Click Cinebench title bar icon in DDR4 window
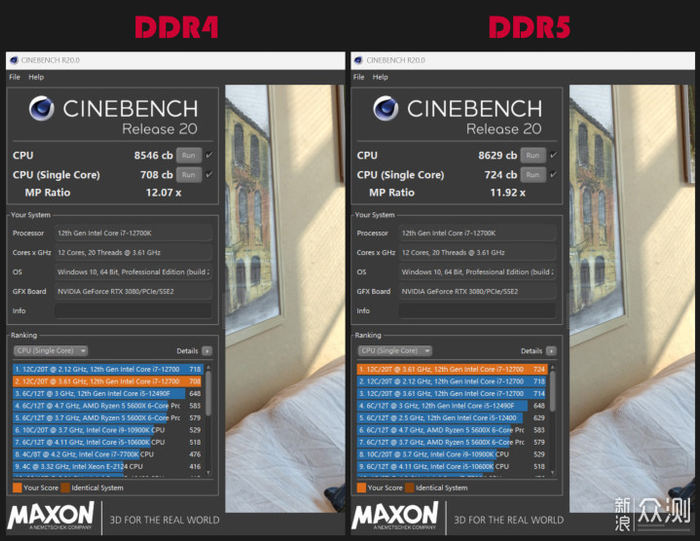 (x=14, y=60)
